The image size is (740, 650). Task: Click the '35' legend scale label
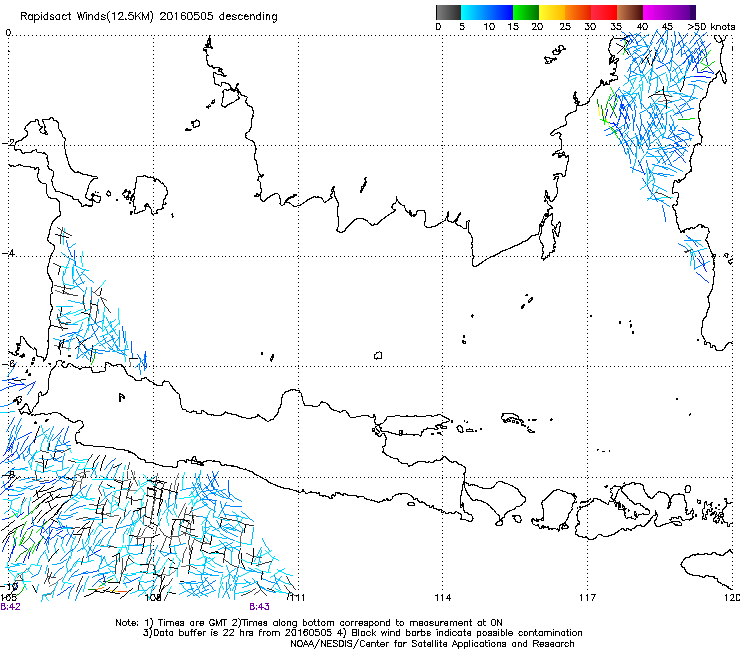pos(616,27)
